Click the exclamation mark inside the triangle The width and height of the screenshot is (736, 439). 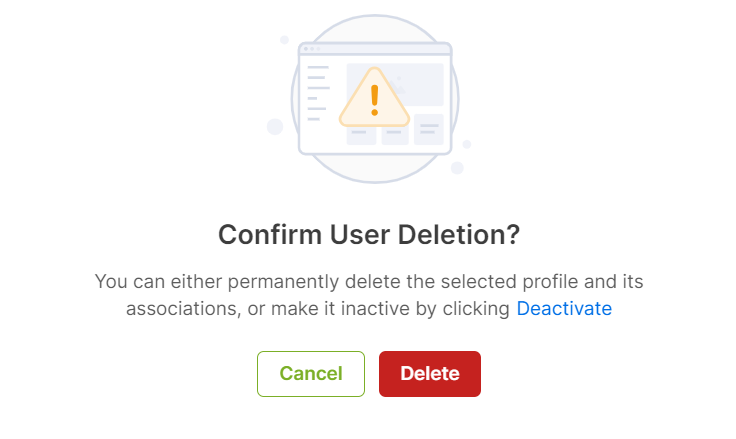tap(374, 100)
